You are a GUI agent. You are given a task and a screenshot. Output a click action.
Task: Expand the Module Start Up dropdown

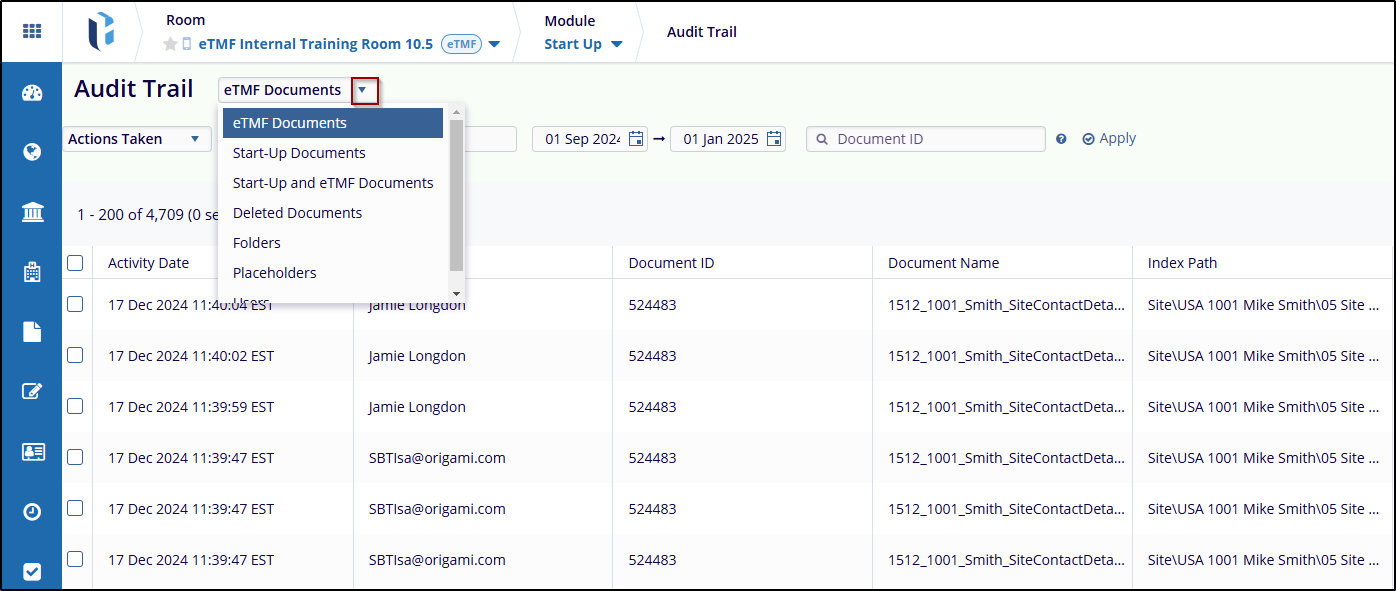583,44
